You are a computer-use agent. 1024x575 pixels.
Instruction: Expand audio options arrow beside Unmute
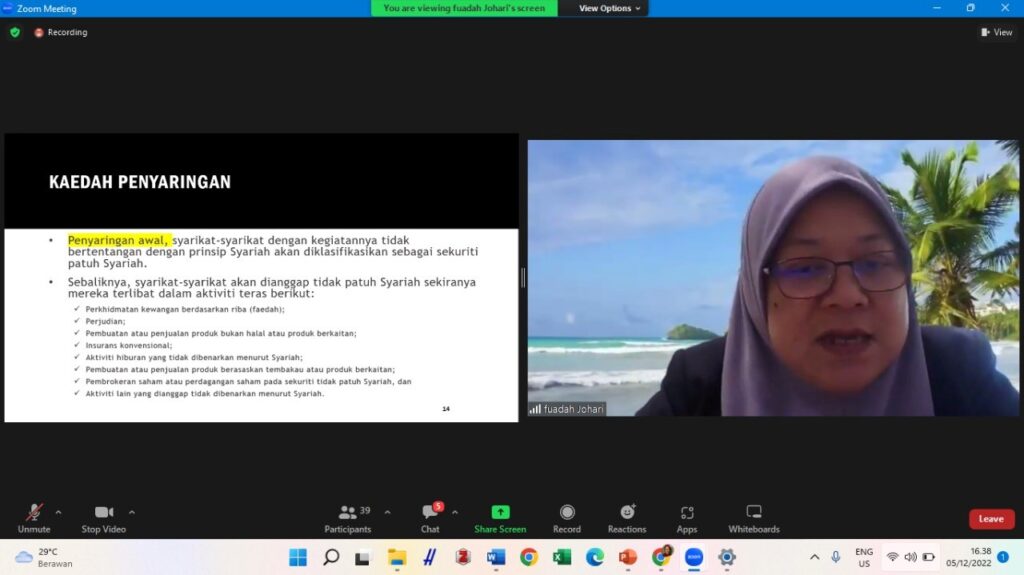coord(58,512)
